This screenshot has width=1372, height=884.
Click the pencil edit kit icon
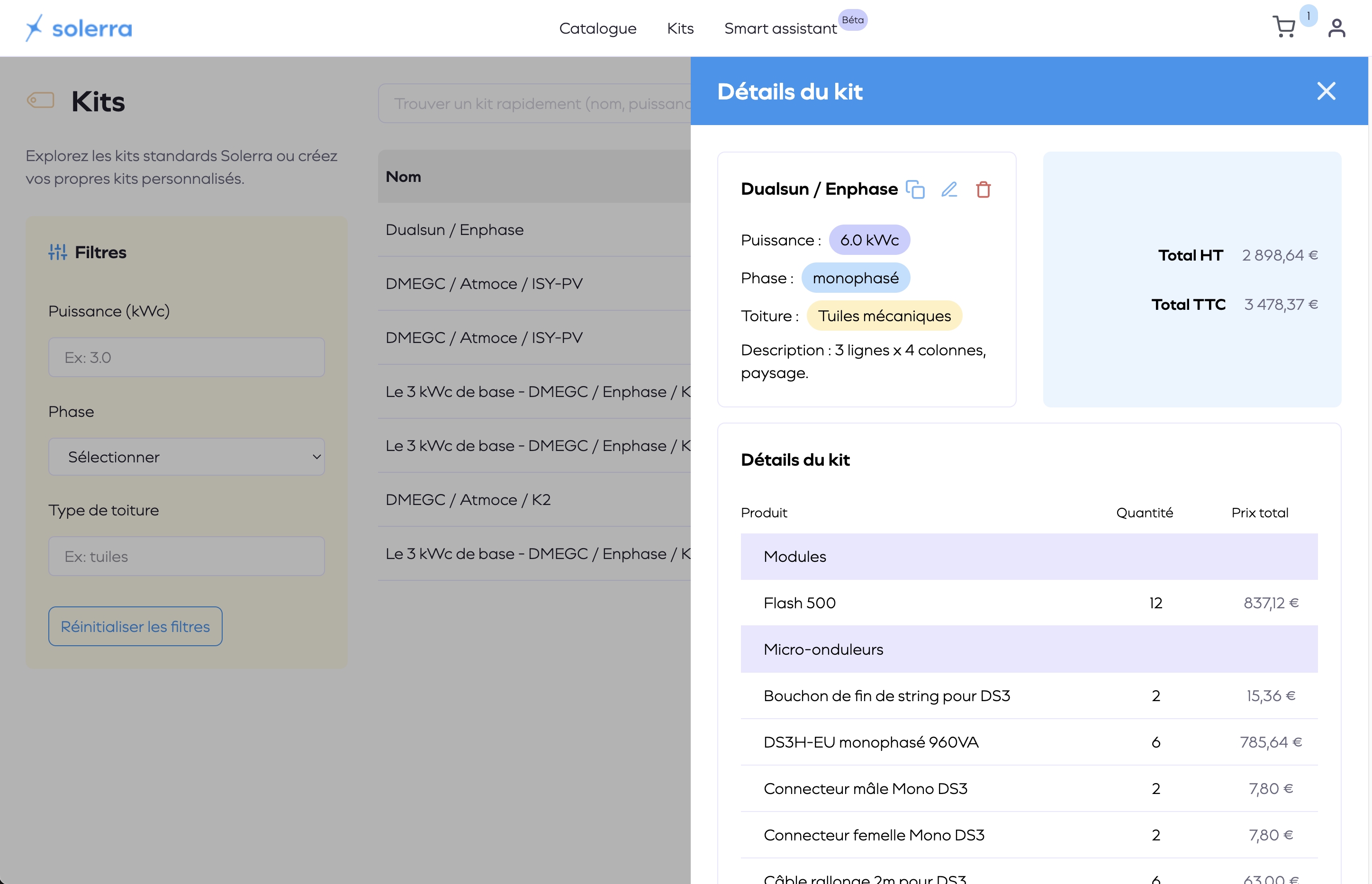coord(949,189)
